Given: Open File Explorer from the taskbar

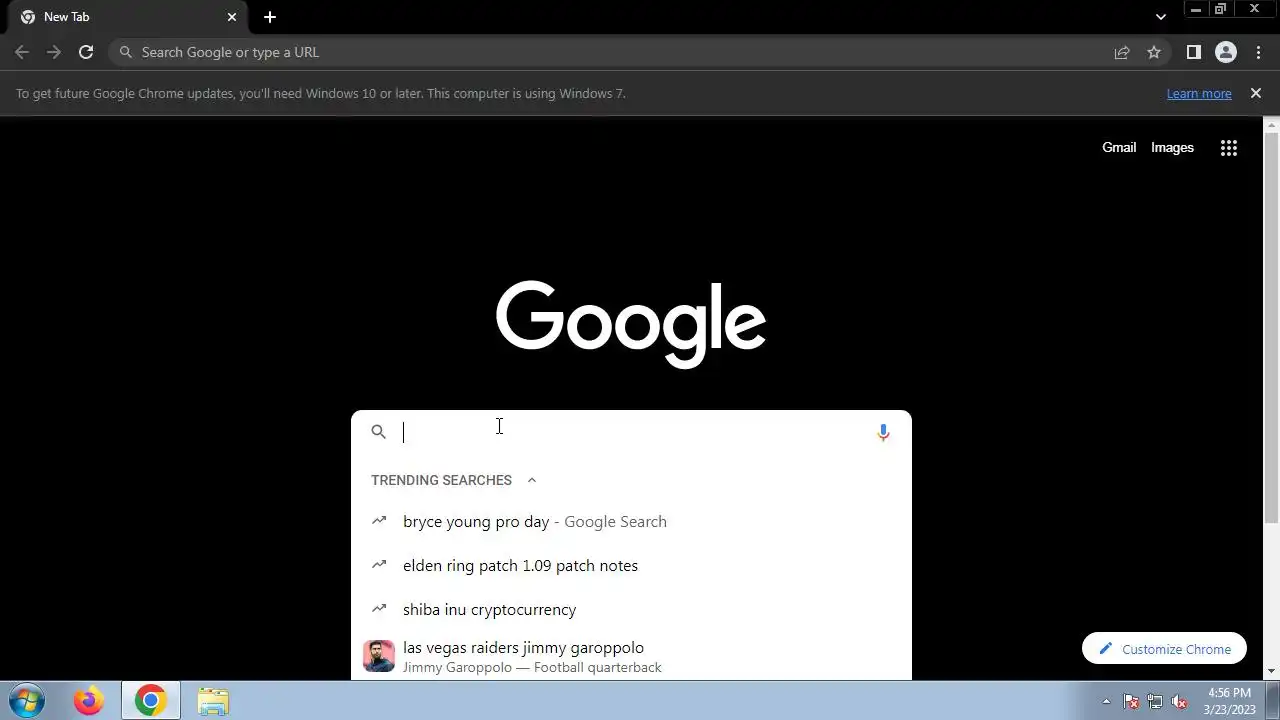Looking at the screenshot, I should (213, 701).
